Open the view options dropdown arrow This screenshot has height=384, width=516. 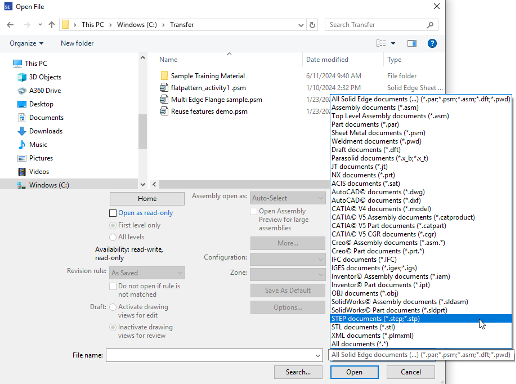pyautogui.click(x=393, y=43)
